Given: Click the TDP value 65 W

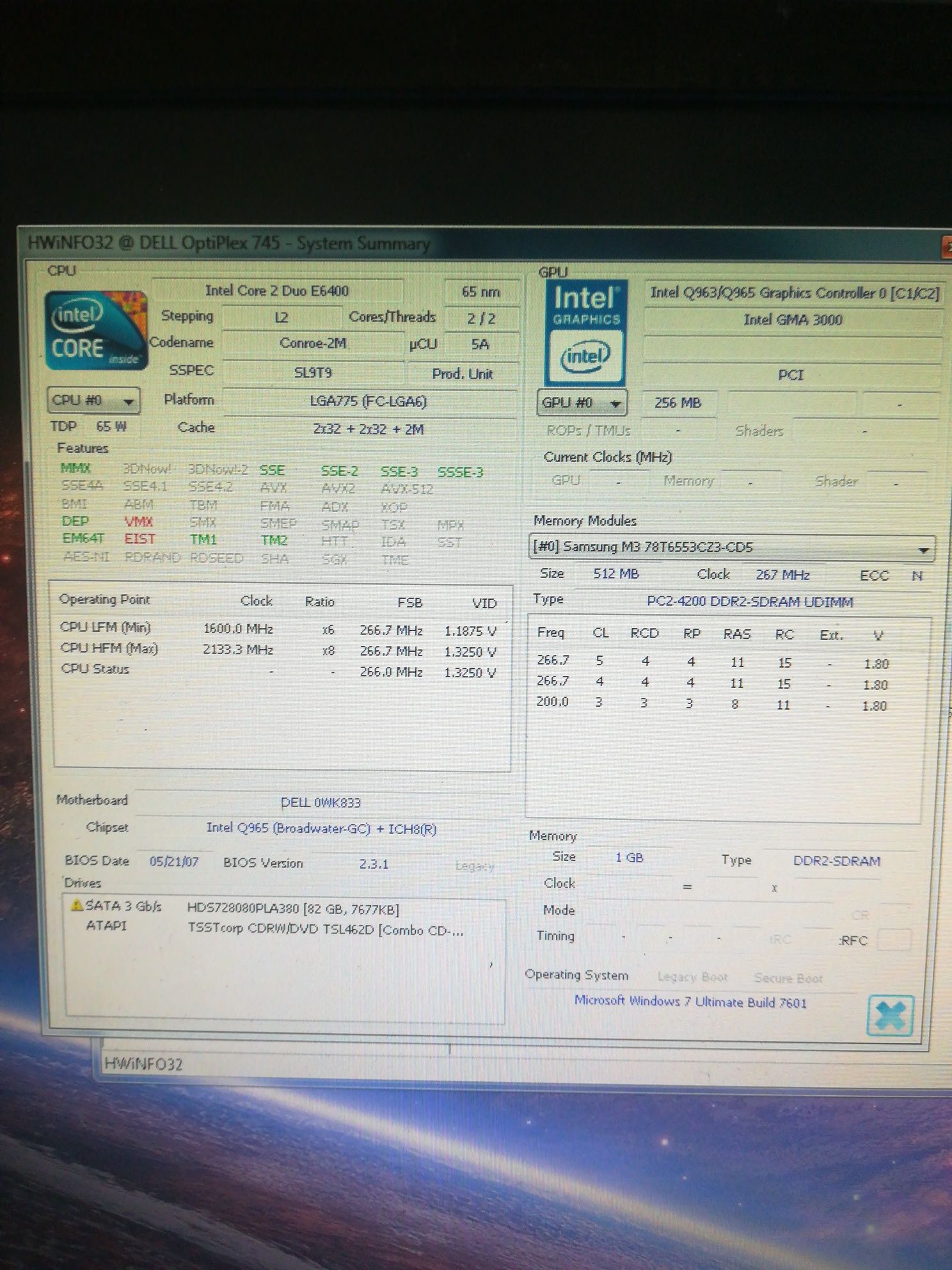Looking at the screenshot, I should pyautogui.click(x=111, y=426).
